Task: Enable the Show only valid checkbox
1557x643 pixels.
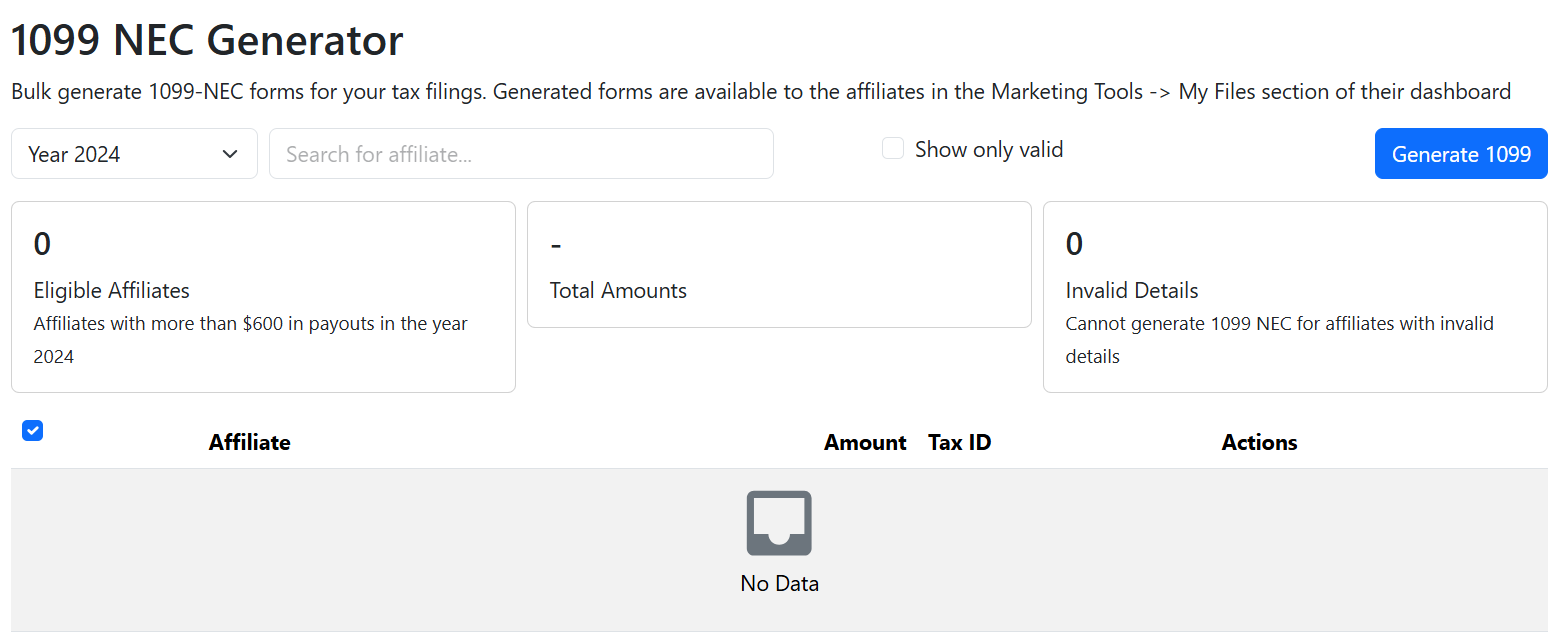Action: pyautogui.click(x=893, y=149)
